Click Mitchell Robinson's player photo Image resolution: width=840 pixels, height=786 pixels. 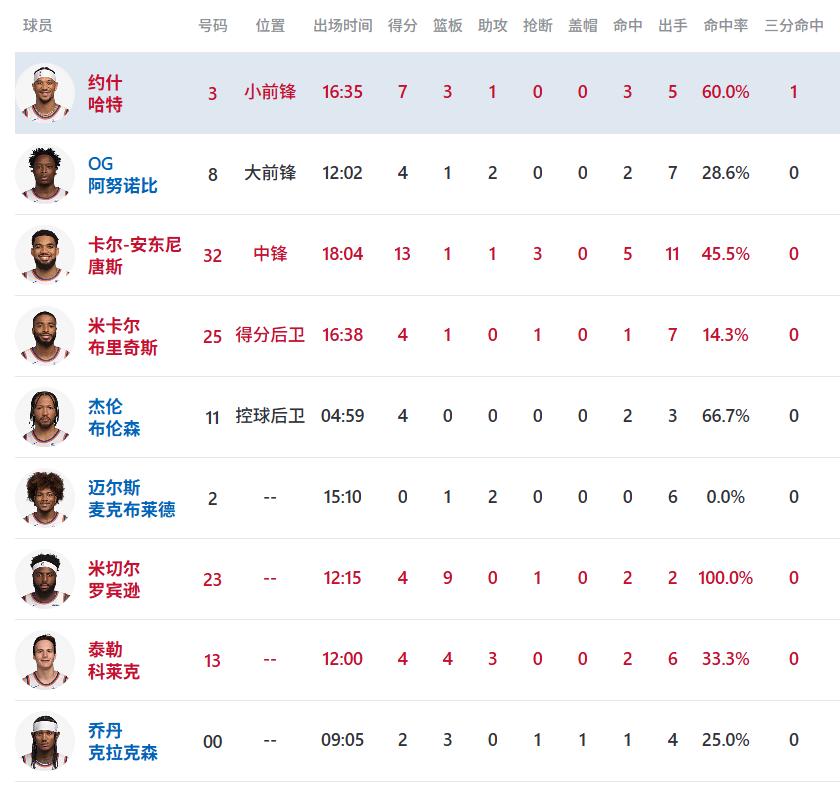[45, 579]
